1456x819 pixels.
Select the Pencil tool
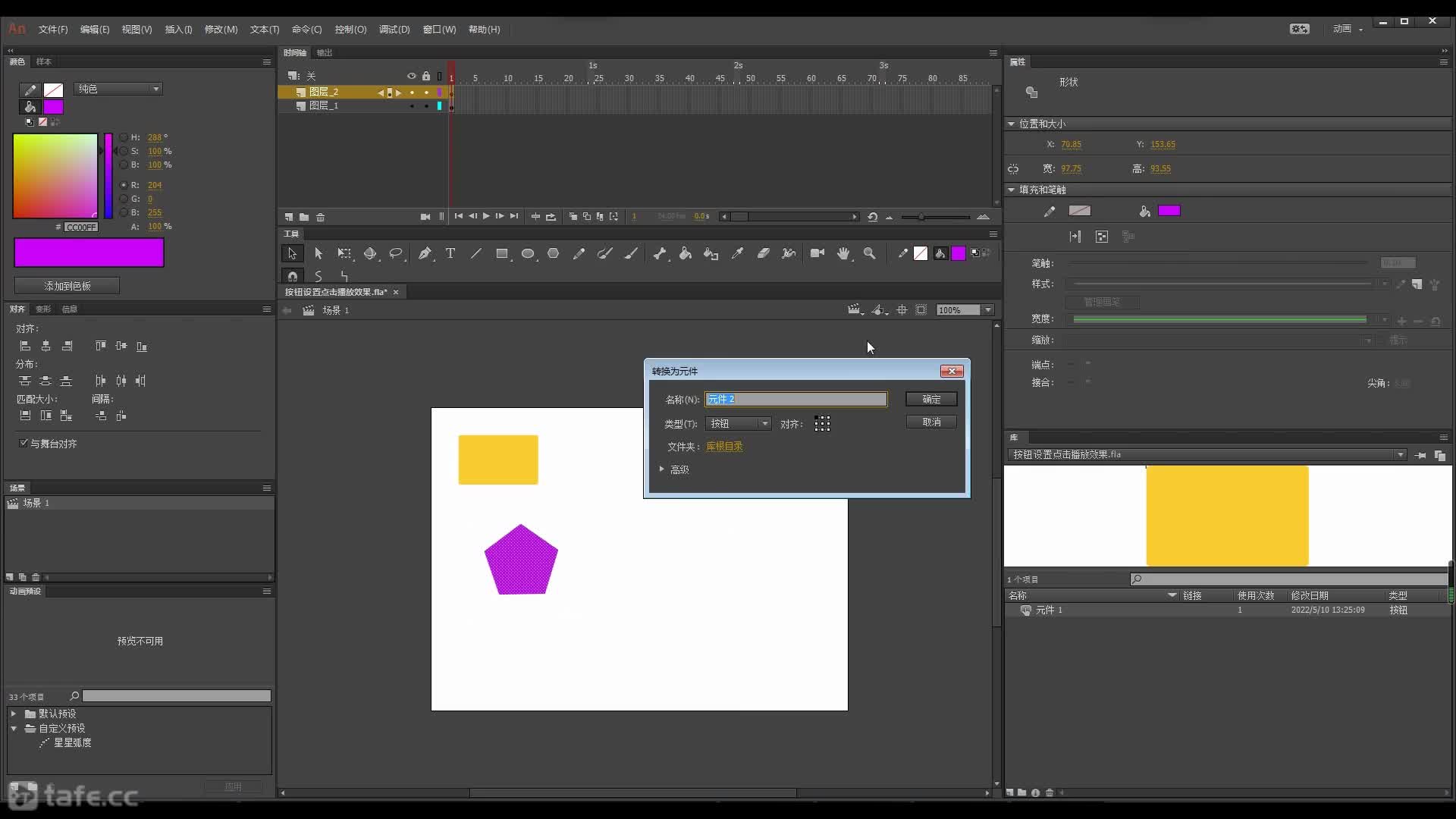pyautogui.click(x=579, y=253)
